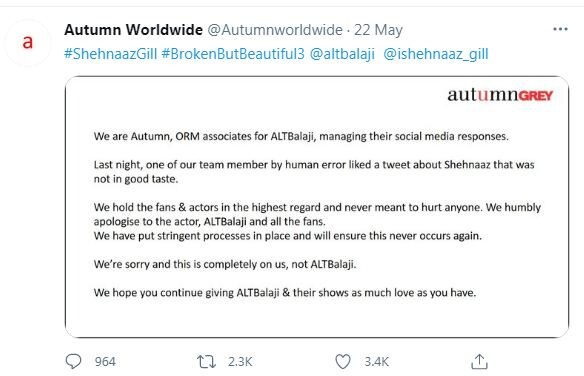Viewport: 584px width, 376px height.
Task: Visit the @ishehnaaz_gill mention
Action: [x=436, y=54]
